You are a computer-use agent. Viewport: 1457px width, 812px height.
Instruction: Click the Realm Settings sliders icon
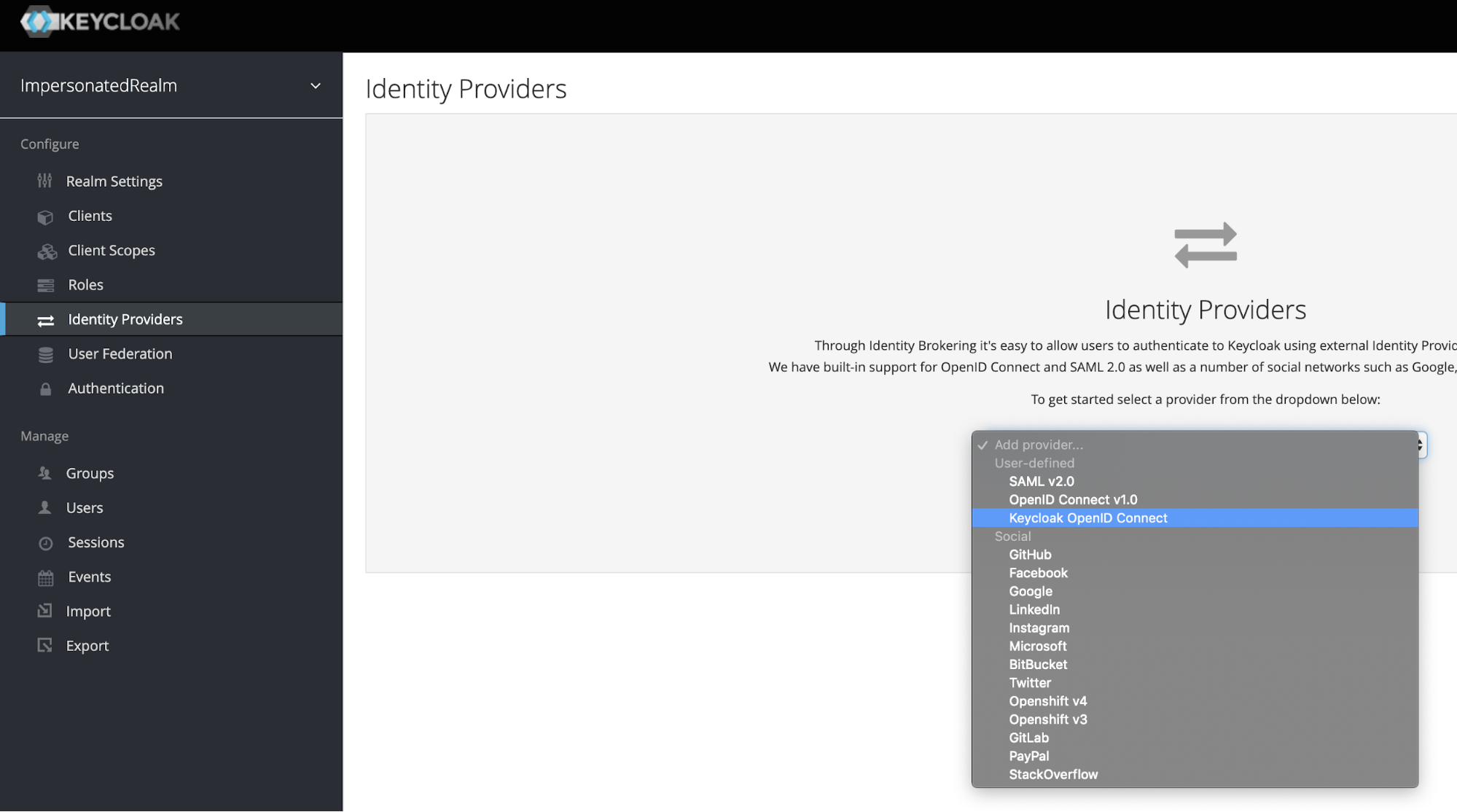[x=44, y=181]
